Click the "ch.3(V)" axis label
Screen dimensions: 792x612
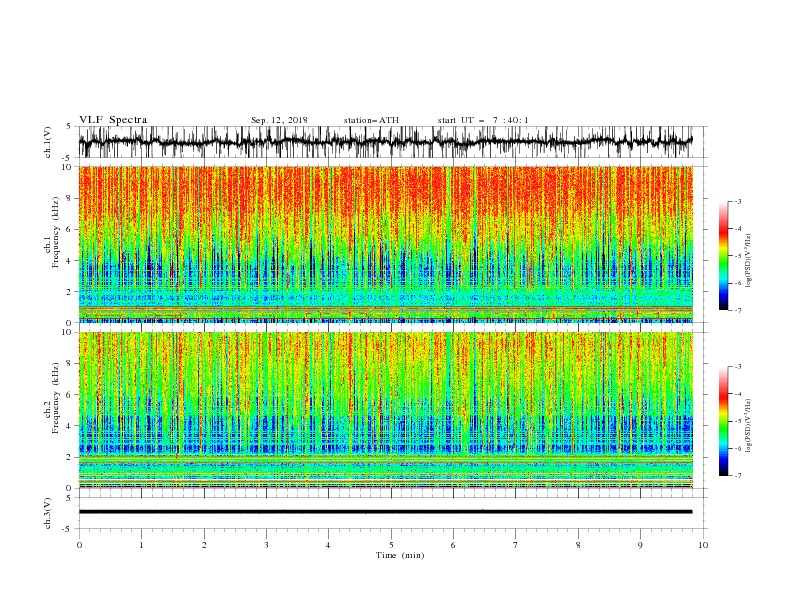pyautogui.click(x=48, y=513)
